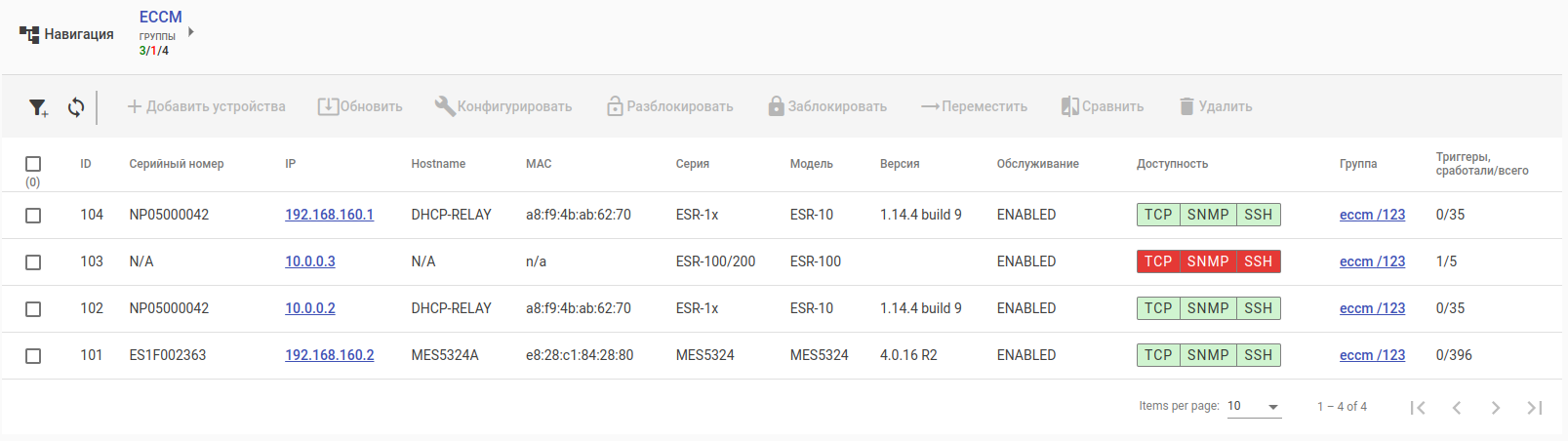Jump to last page icon
This screenshot has width=1568, height=441.
tap(1534, 408)
